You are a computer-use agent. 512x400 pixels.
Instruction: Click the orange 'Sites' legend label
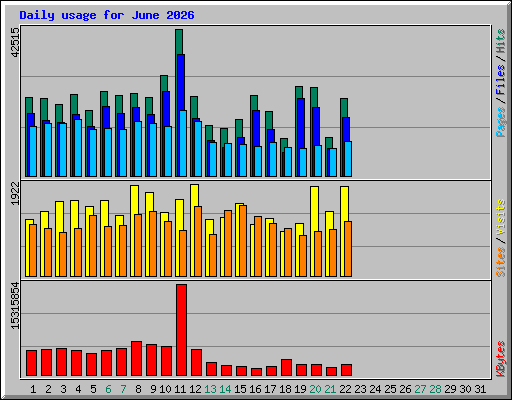(501, 262)
